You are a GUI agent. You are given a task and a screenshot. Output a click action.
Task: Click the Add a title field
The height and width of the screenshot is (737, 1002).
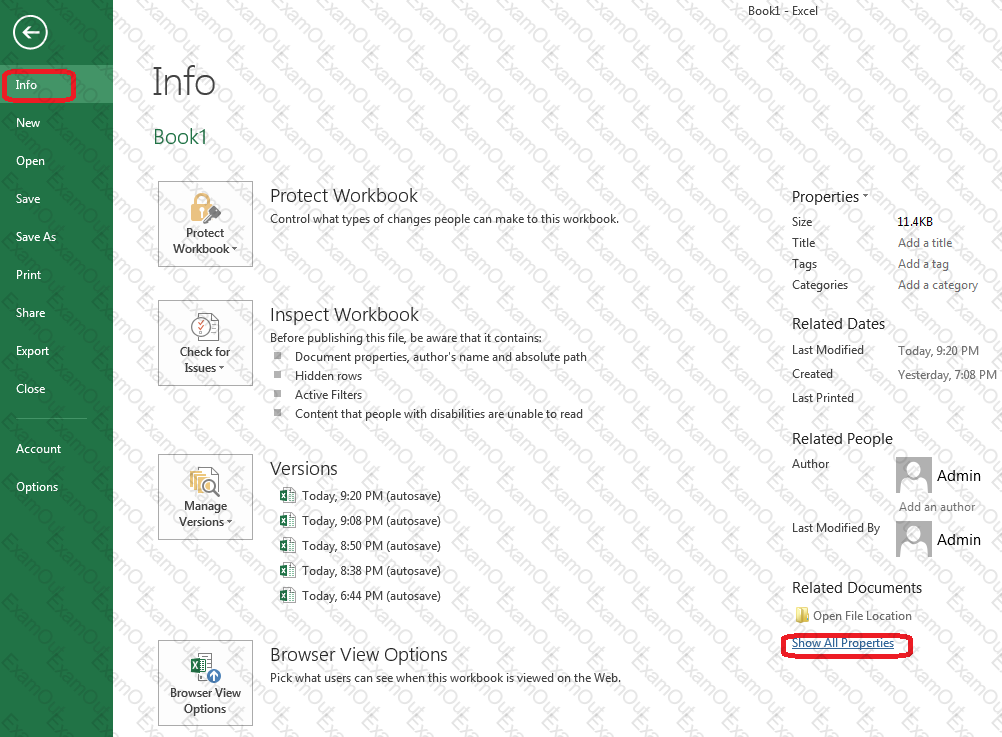coord(925,243)
